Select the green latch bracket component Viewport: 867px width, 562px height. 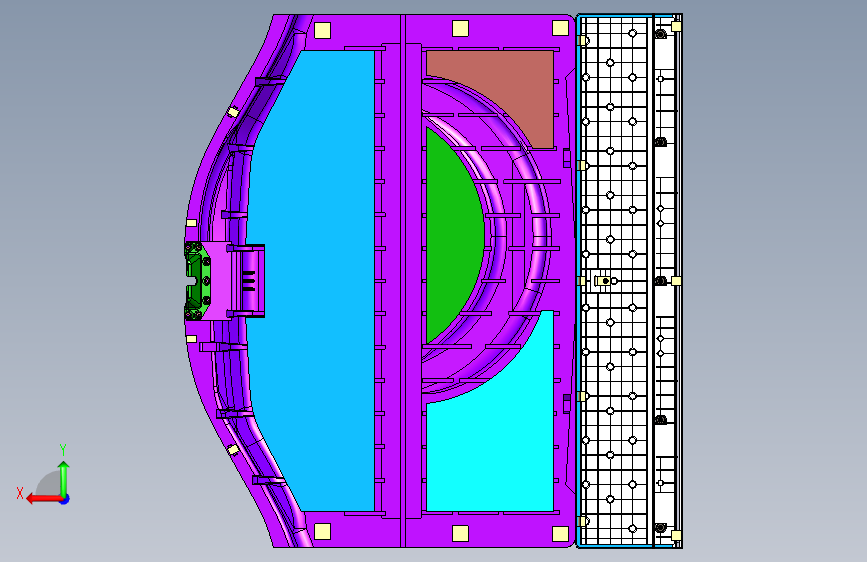tap(197, 281)
